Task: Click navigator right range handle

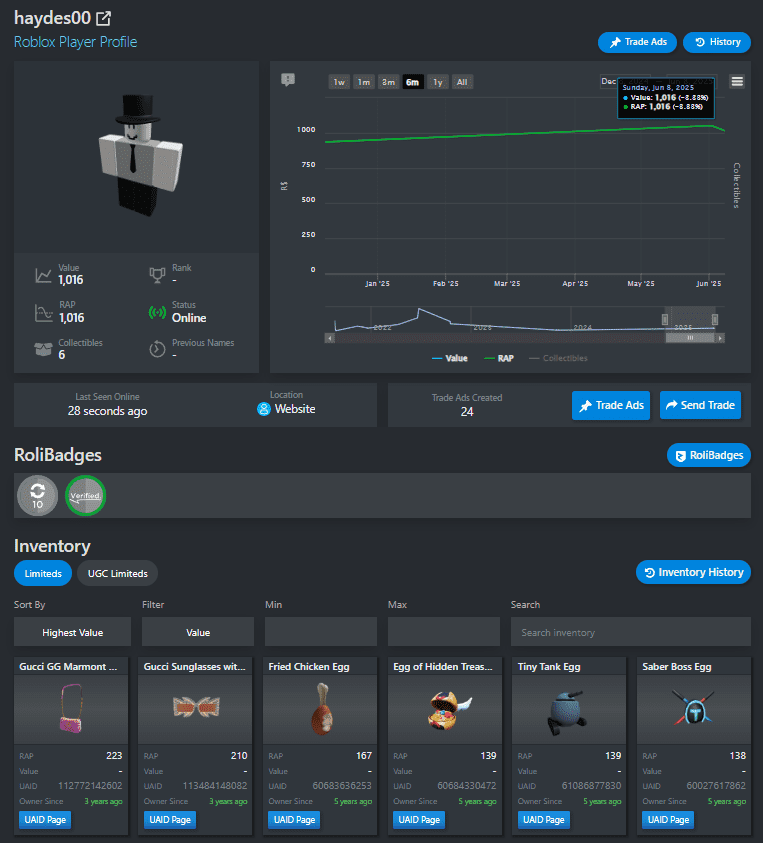Action: pos(715,319)
